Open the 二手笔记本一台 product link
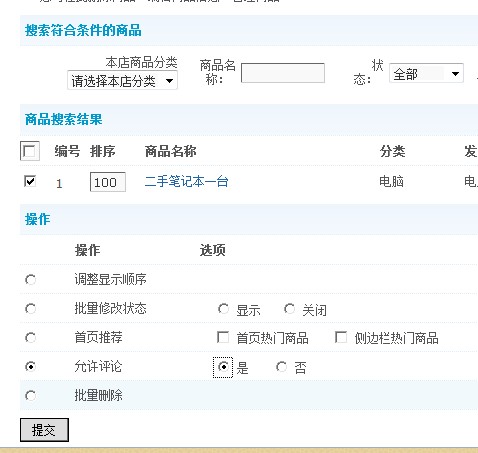Screen dimensions: 478x453 click(186, 182)
